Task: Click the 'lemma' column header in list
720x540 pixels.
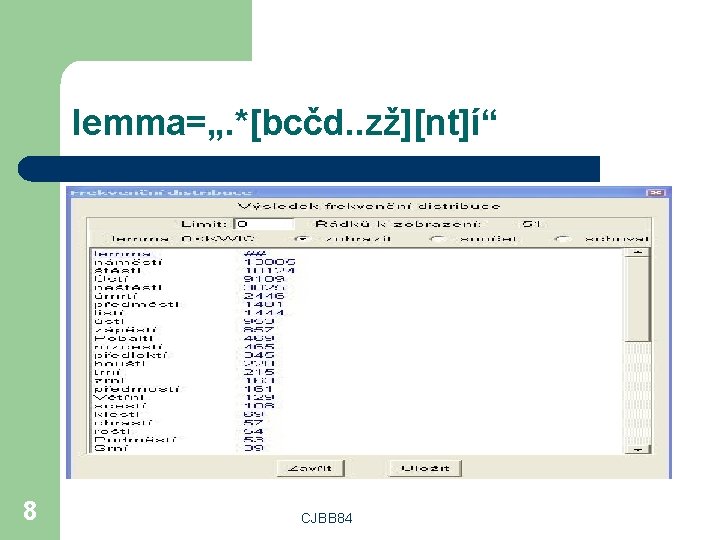Action: (x=122, y=253)
